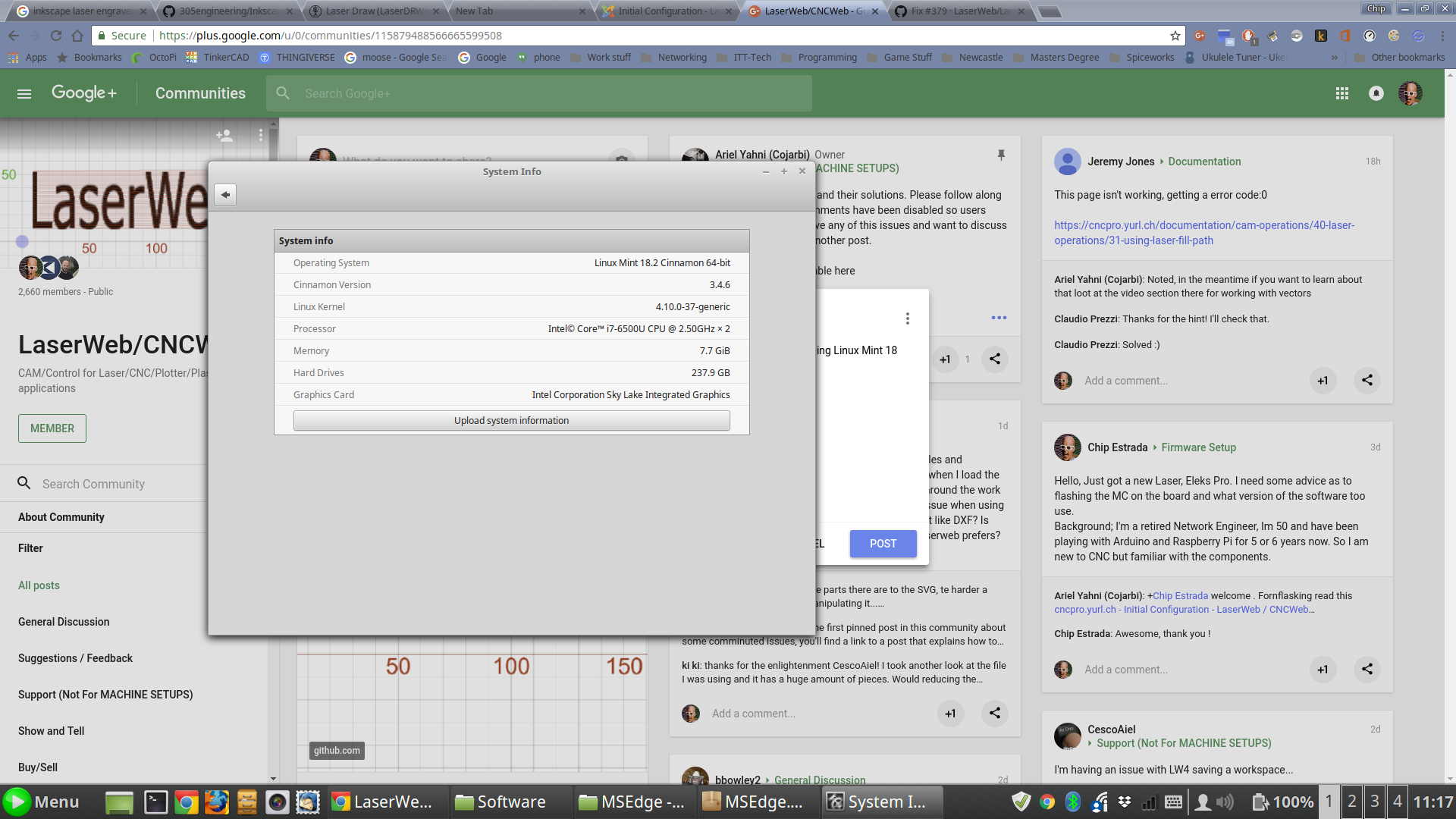
Task: Open the Firmware Setup category link
Action: (1199, 447)
